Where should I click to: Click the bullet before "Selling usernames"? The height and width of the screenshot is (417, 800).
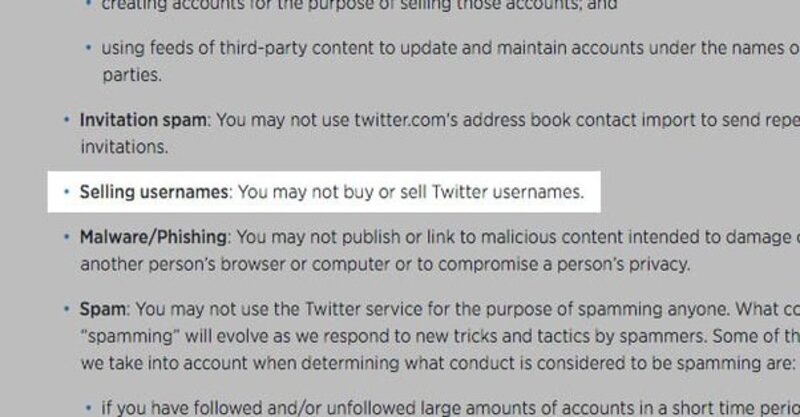coord(67,191)
